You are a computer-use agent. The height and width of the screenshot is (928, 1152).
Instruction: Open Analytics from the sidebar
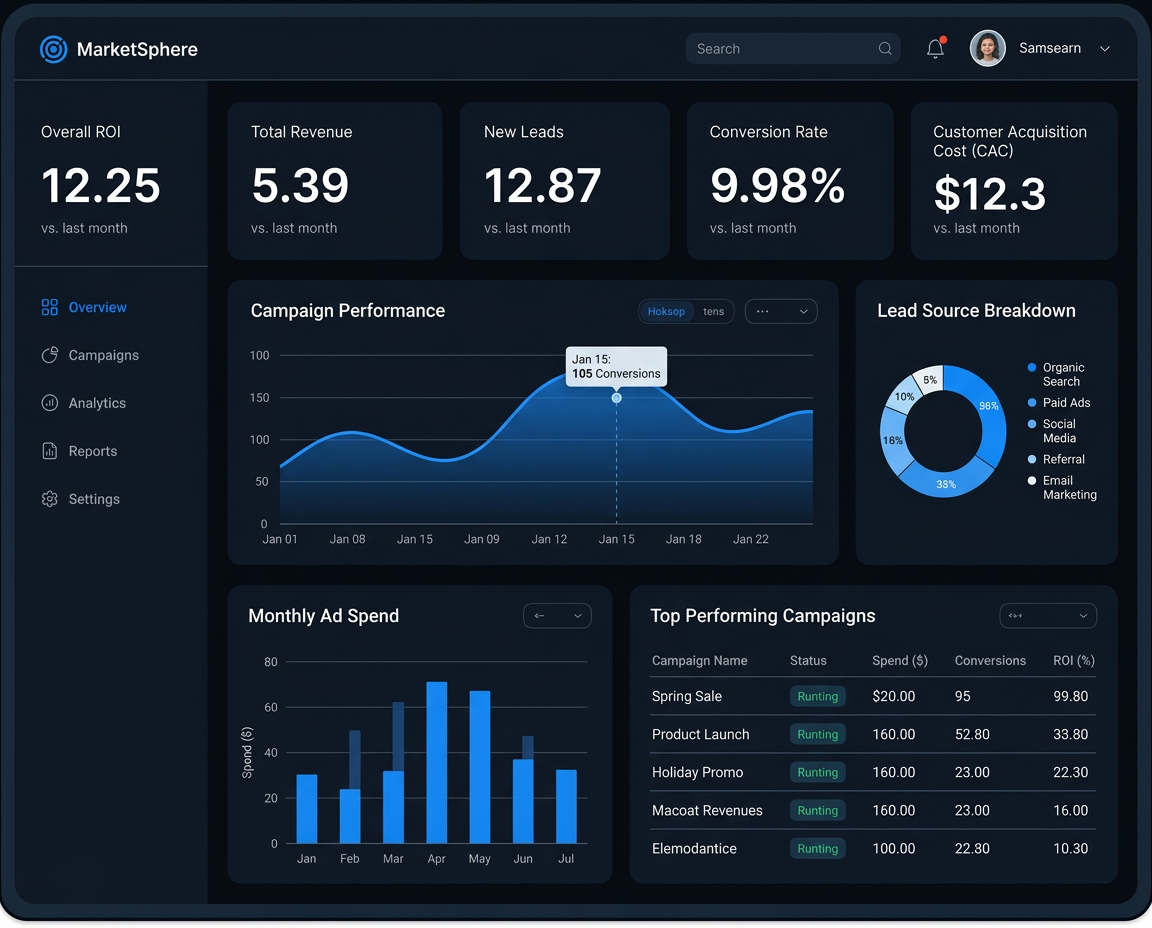[49, 403]
